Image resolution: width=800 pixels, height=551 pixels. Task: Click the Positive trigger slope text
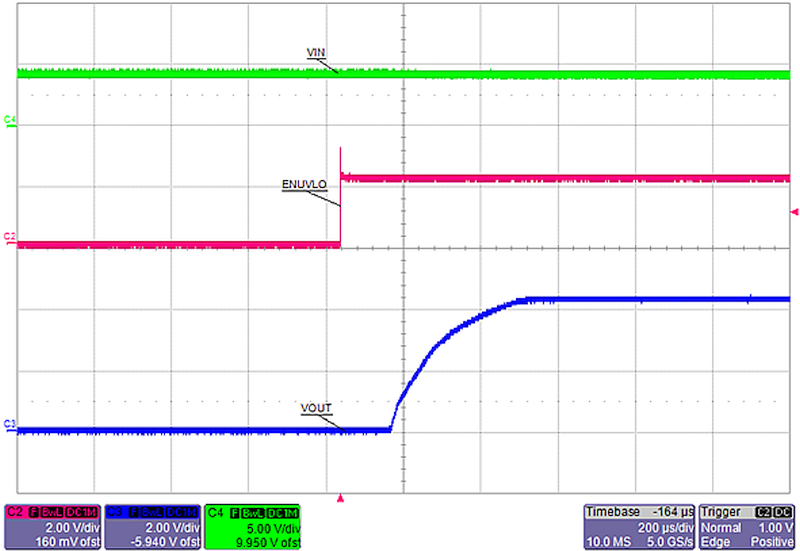[772, 542]
